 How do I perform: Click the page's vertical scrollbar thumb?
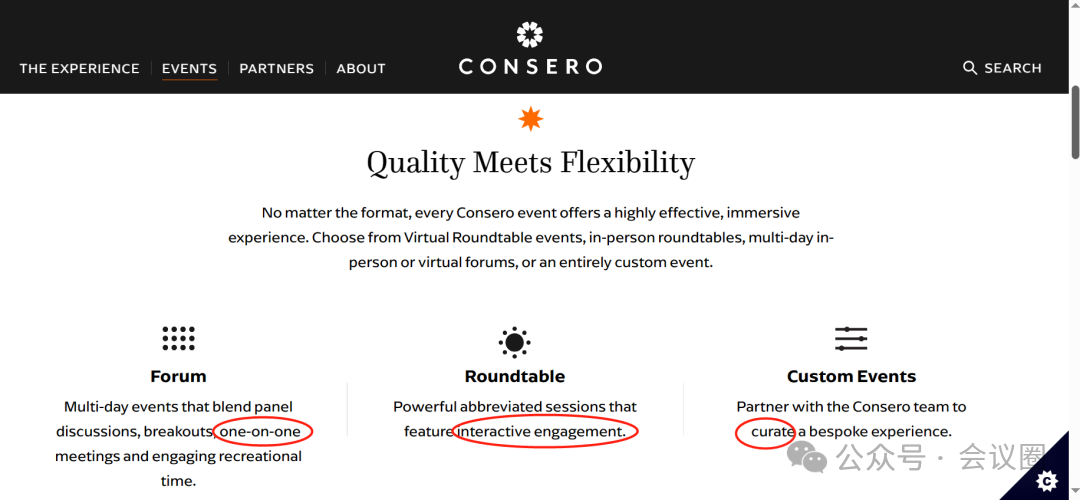1075,123
